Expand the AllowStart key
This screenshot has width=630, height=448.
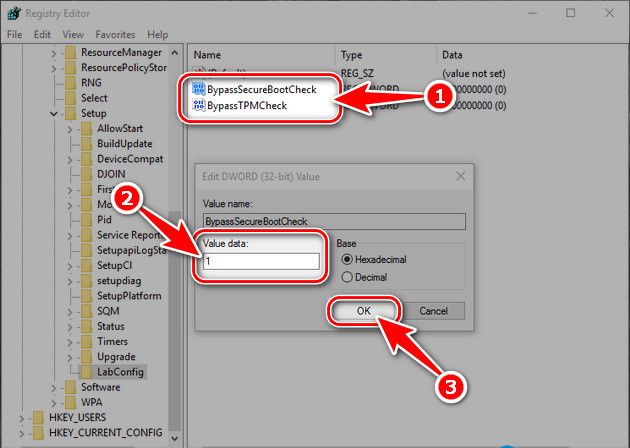coord(70,129)
